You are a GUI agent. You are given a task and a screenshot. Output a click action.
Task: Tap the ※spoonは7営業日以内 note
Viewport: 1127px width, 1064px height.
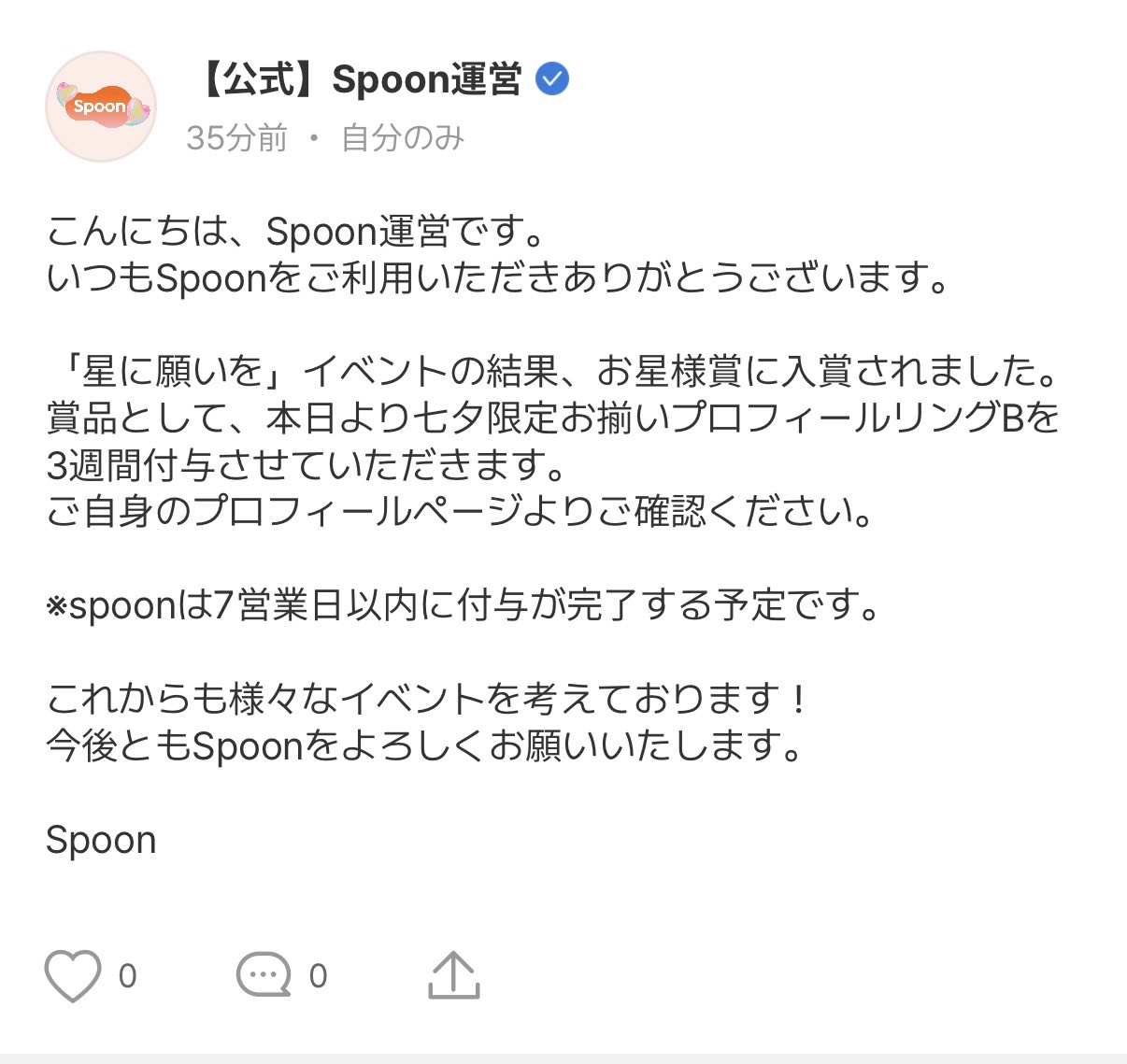pos(464,605)
